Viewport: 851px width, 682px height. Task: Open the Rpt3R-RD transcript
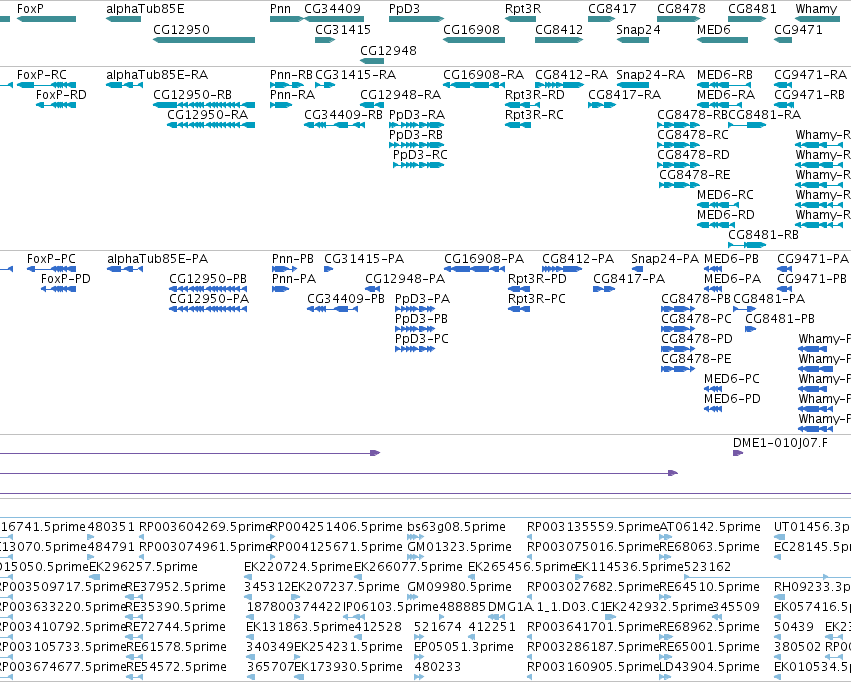tap(522, 105)
